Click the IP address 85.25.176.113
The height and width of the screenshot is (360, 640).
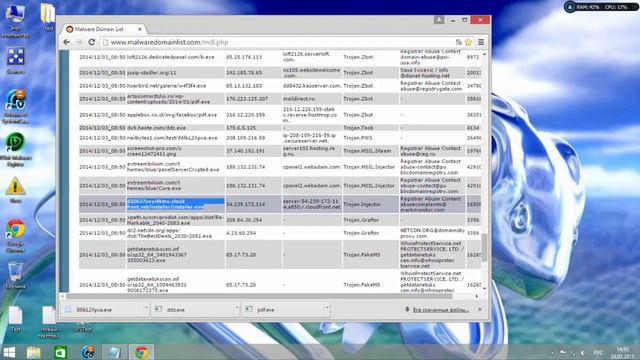(x=244, y=57)
